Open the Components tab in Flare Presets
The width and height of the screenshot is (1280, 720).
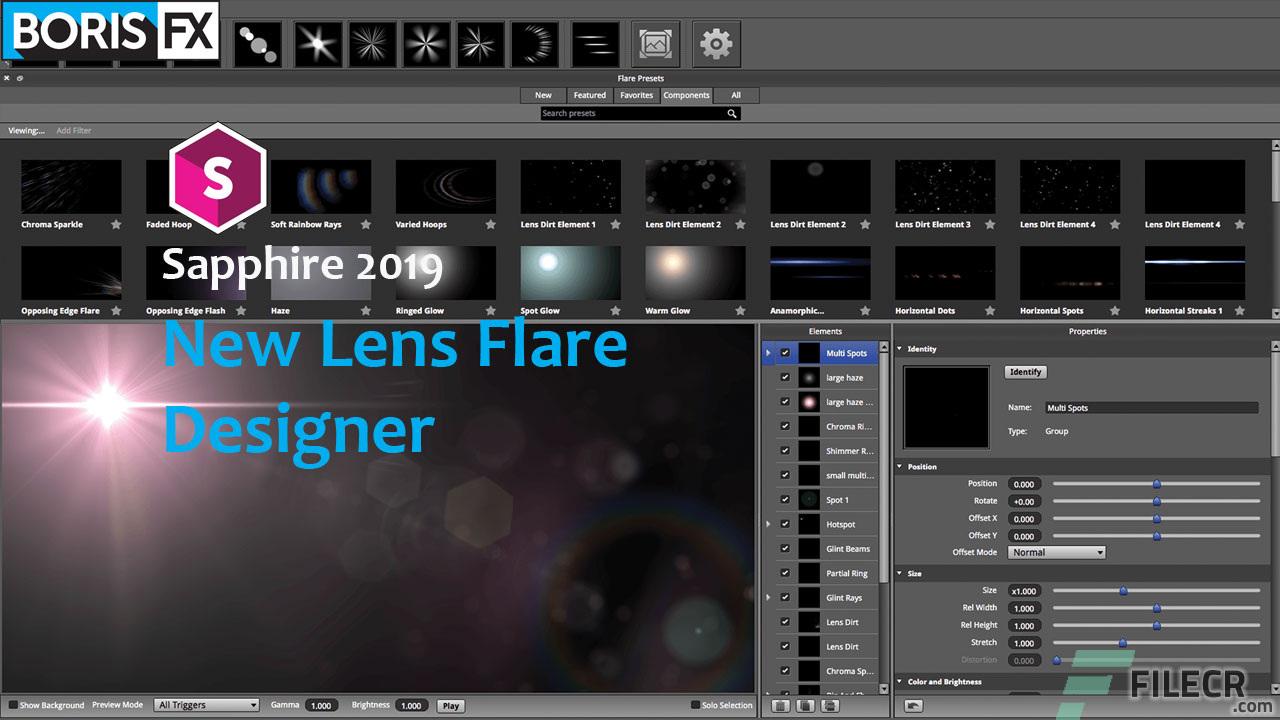[686, 95]
